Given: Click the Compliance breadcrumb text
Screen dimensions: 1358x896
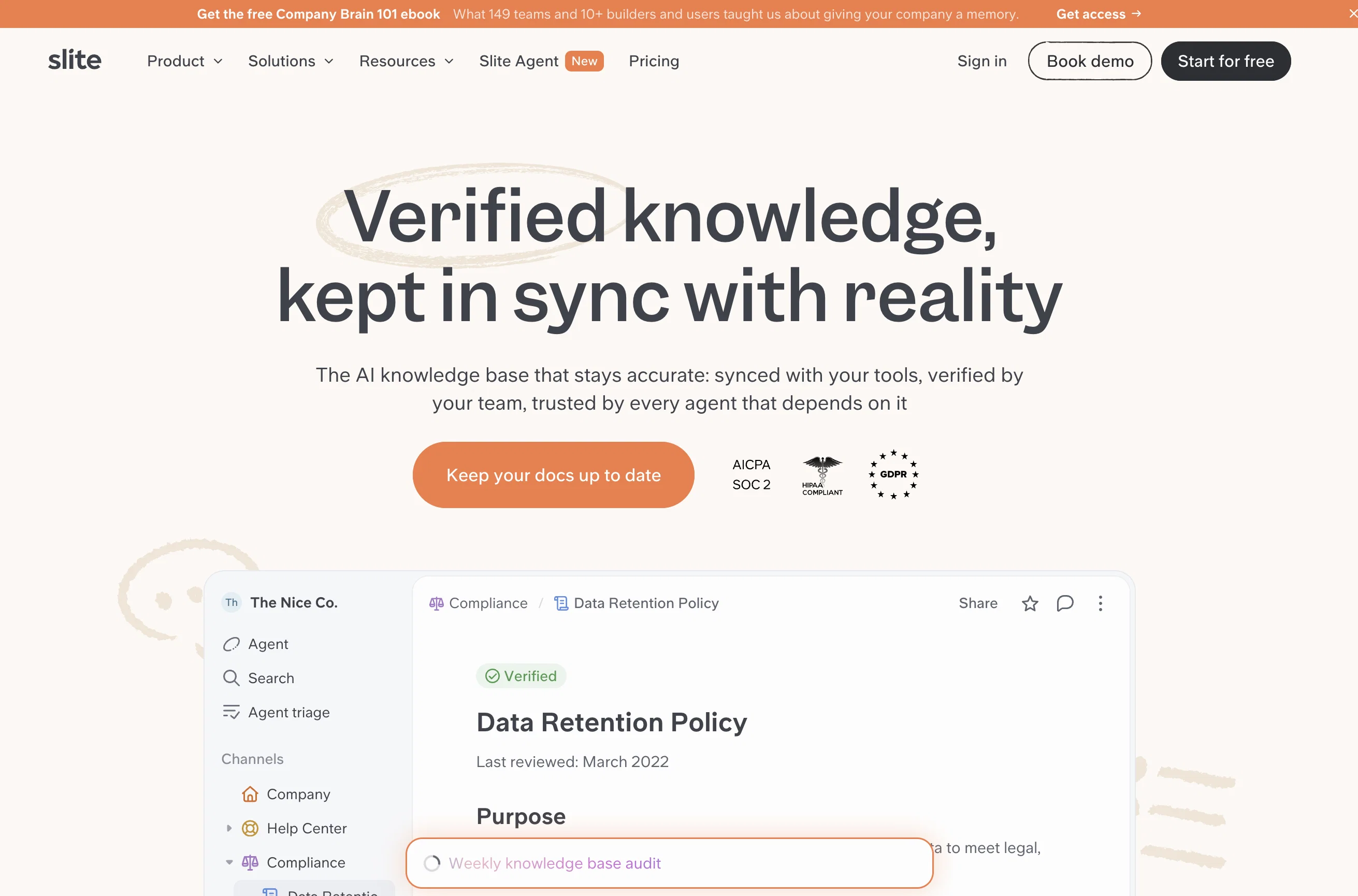Looking at the screenshot, I should (488, 603).
